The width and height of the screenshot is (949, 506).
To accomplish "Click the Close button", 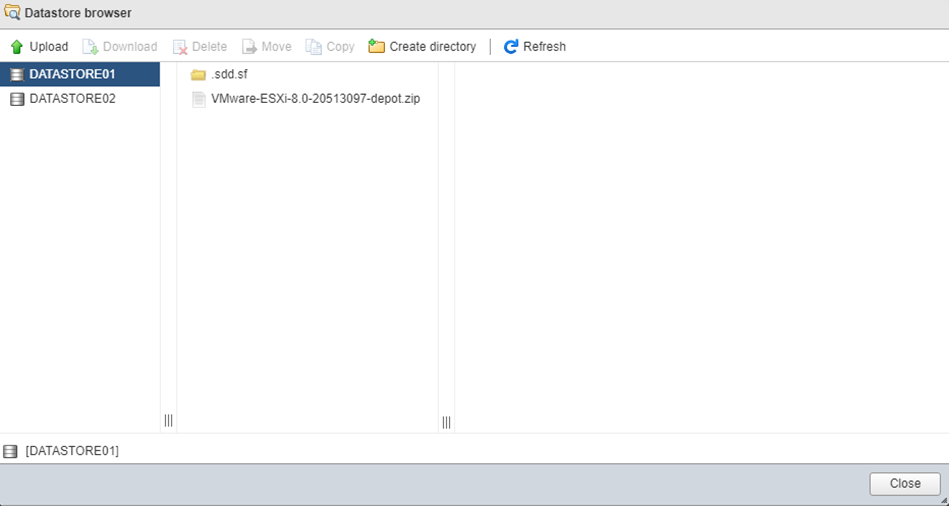I will pyautogui.click(x=904, y=484).
